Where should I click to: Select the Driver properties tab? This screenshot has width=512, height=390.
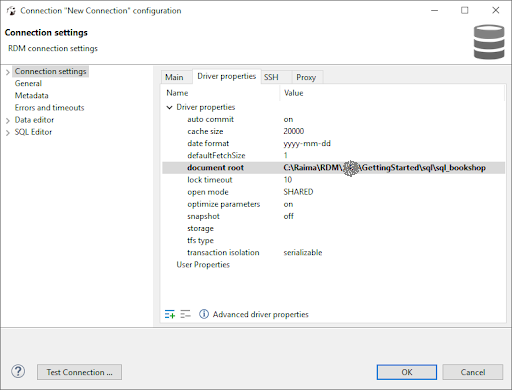click(227, 76)
